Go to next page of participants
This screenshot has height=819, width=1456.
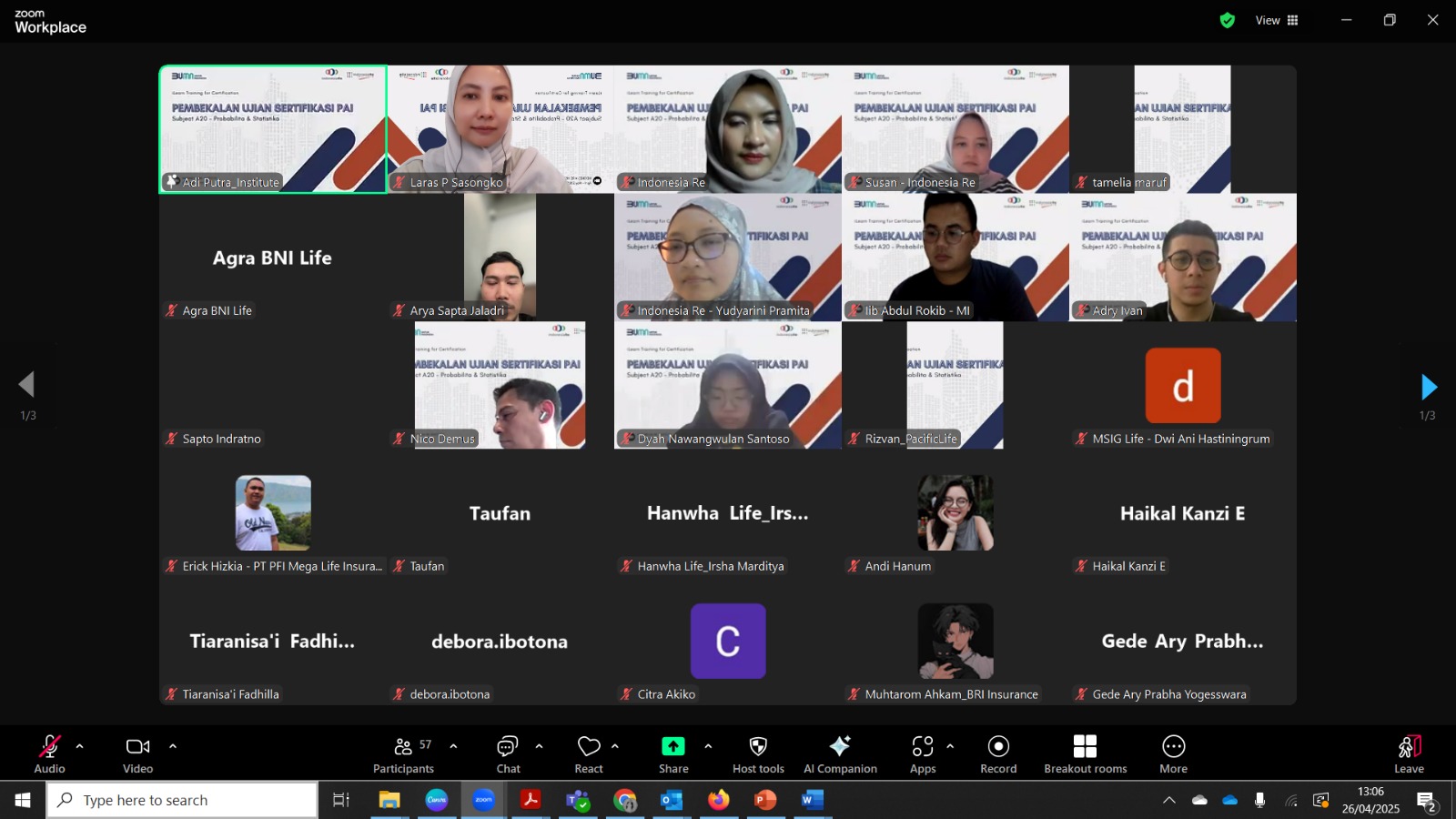click(x=1429, y=387)
